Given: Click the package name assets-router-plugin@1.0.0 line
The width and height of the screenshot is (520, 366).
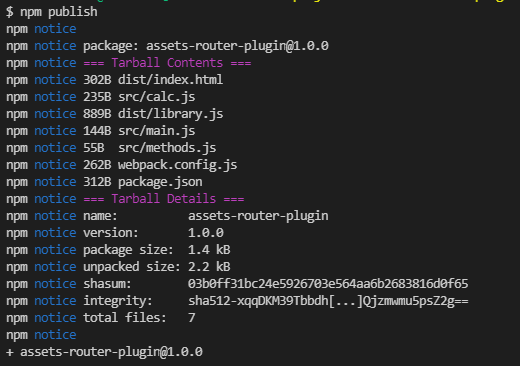Looking at the screenshot, I should tap(206, 46).
